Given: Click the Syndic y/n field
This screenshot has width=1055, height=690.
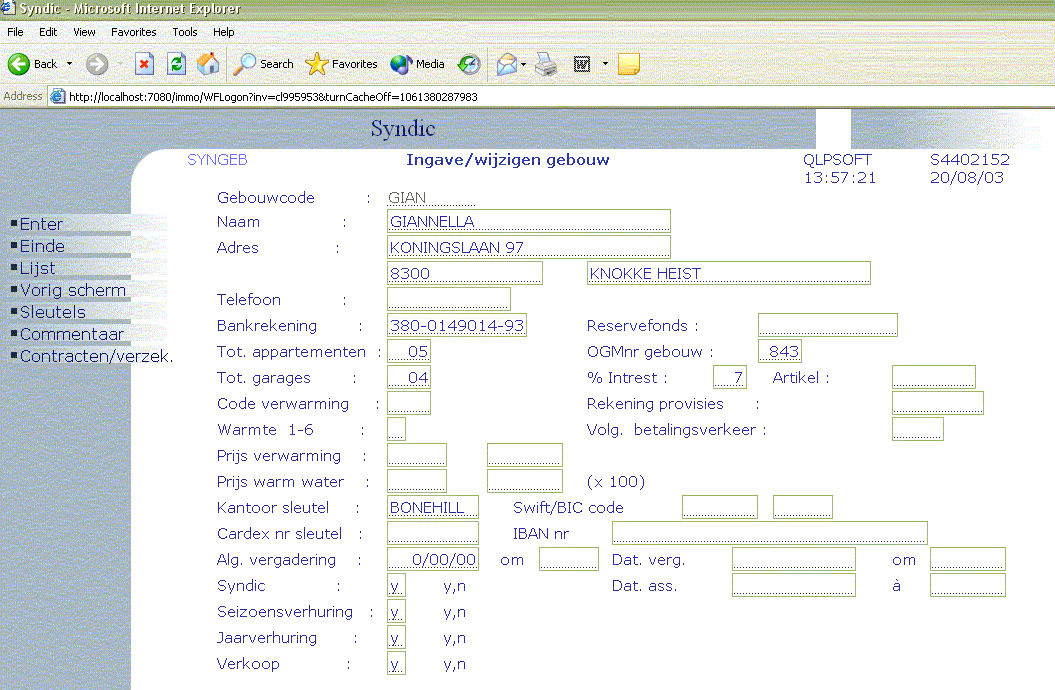Looking at the screenshot, I should pos(396,585).
